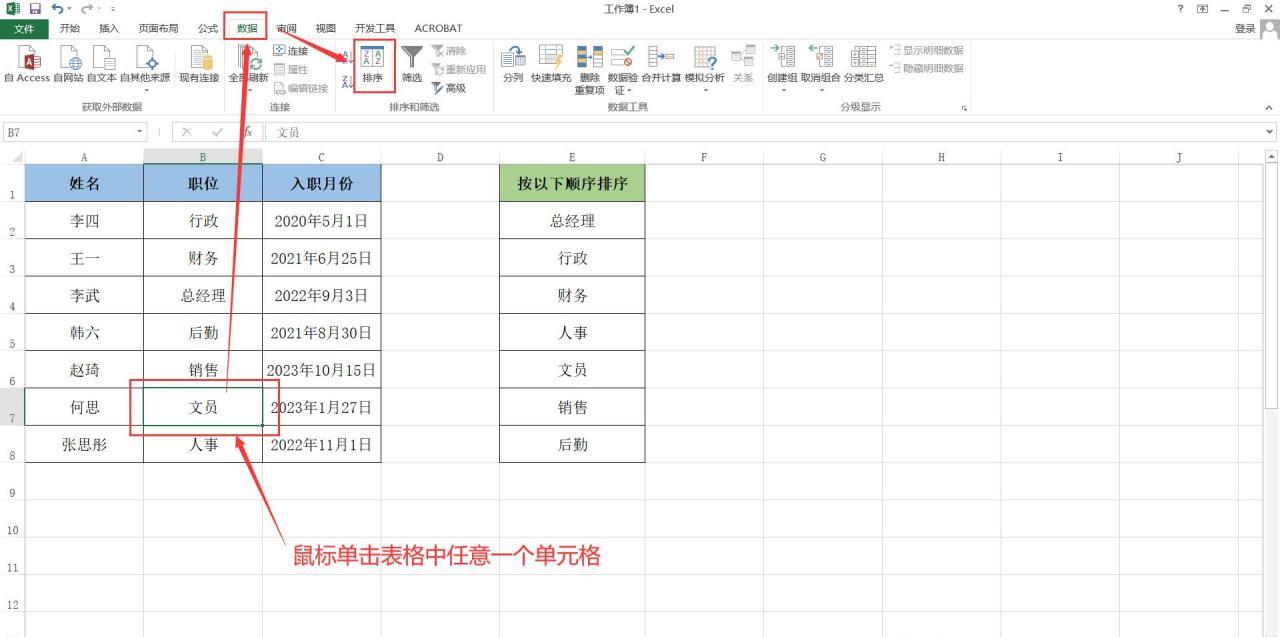Viewport: 1280px width, 637px height.
Task: Open the 排序 sort dialog
Action: click(x=372, y=65)
